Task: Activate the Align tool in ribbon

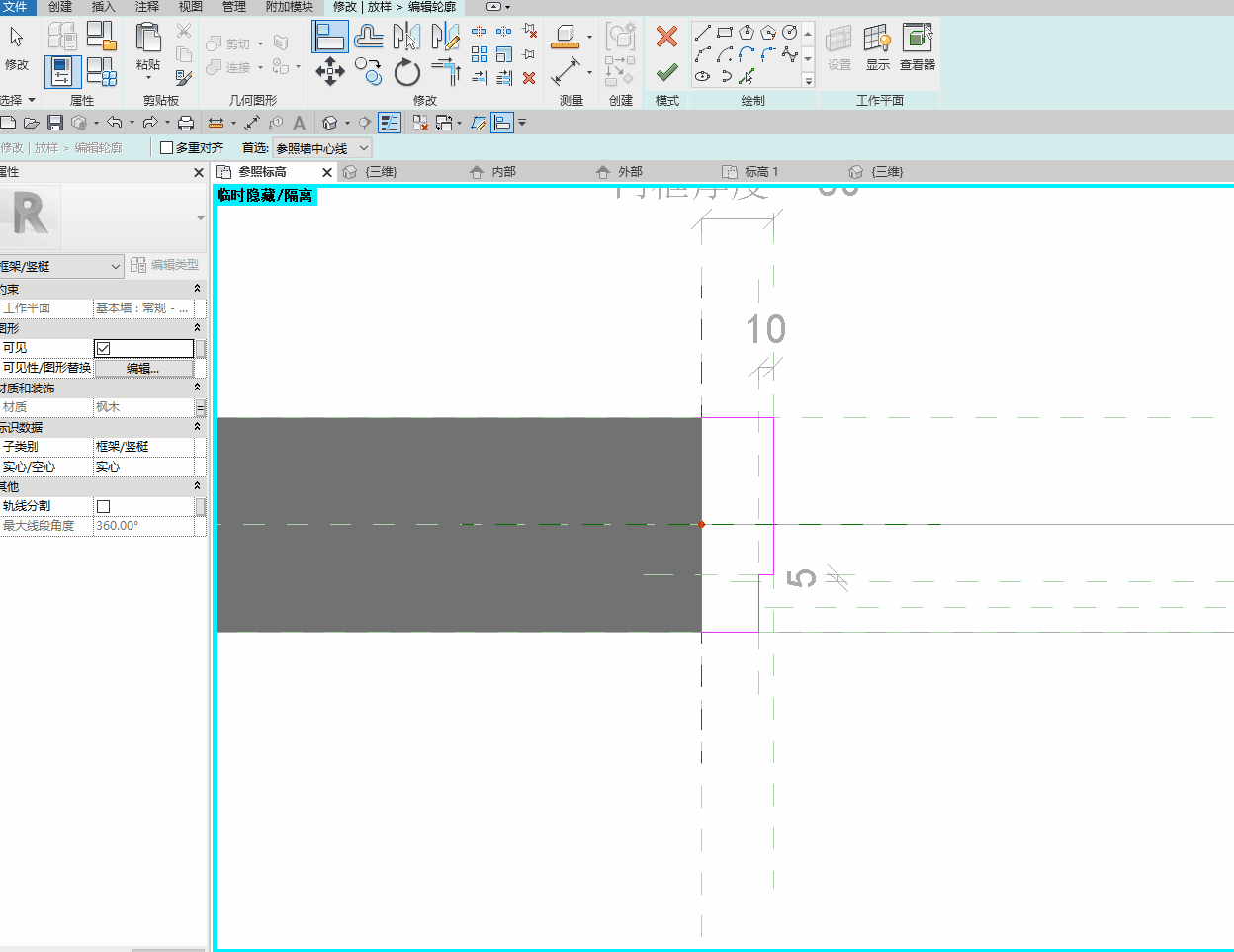Action: tap(329, 37)
